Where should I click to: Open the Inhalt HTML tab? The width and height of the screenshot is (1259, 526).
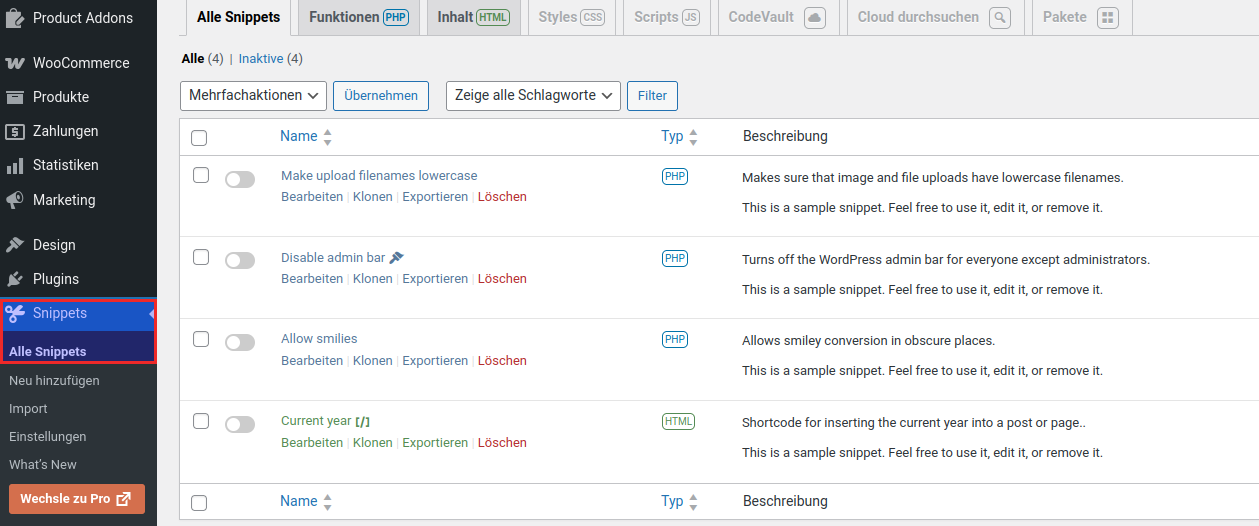tap(473, 17)
